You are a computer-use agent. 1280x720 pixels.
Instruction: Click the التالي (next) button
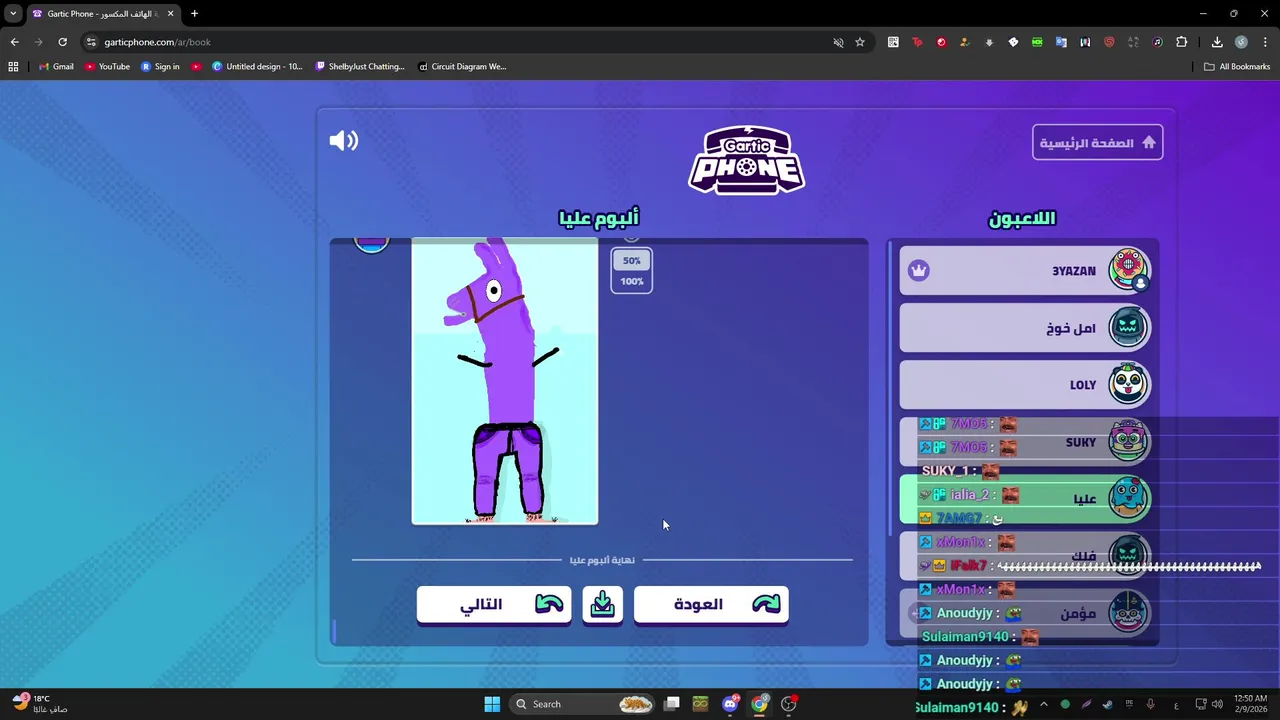click(x=494, y=604)
